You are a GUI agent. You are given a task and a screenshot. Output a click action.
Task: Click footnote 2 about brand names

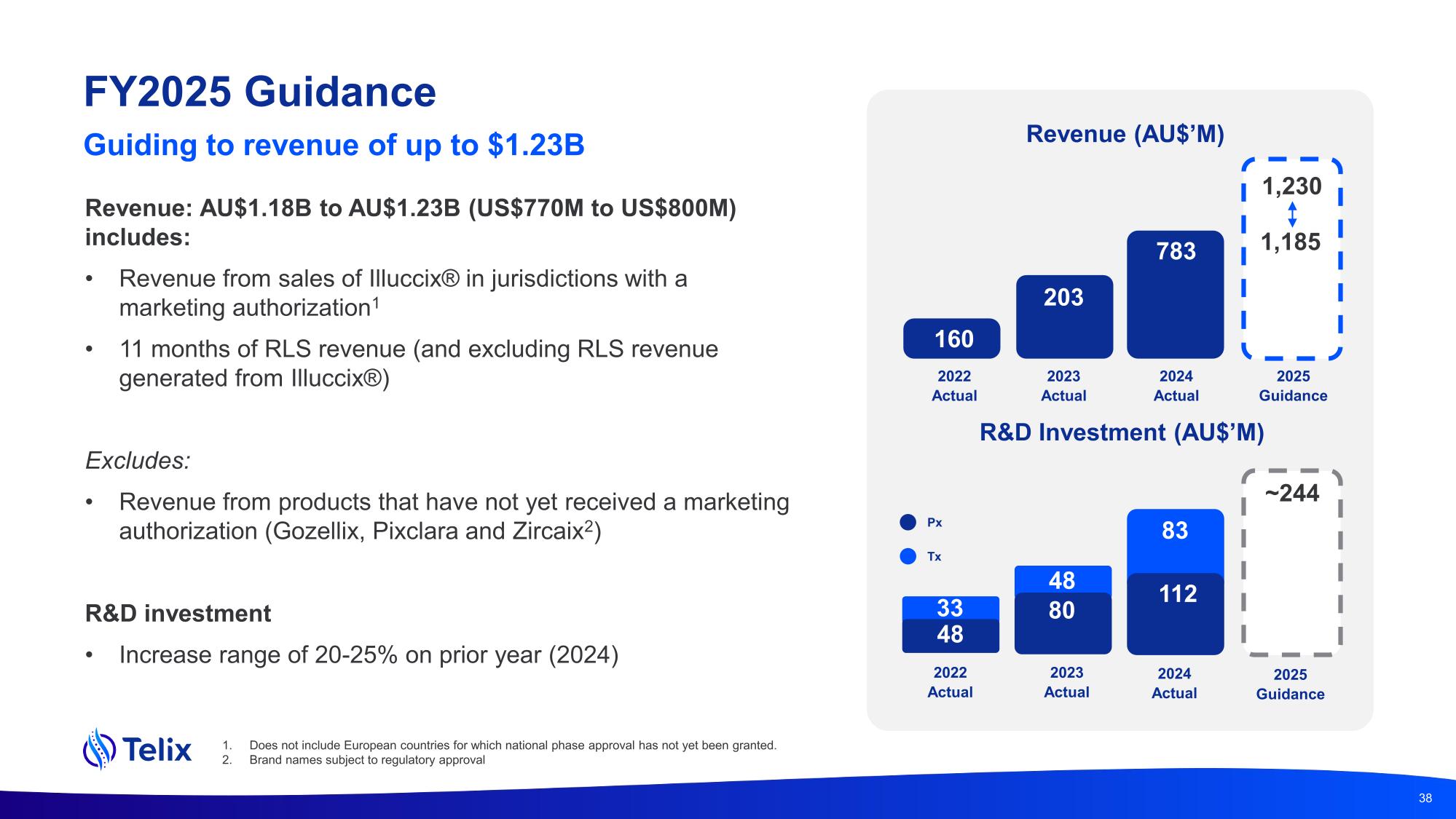[x=366, y=760]
